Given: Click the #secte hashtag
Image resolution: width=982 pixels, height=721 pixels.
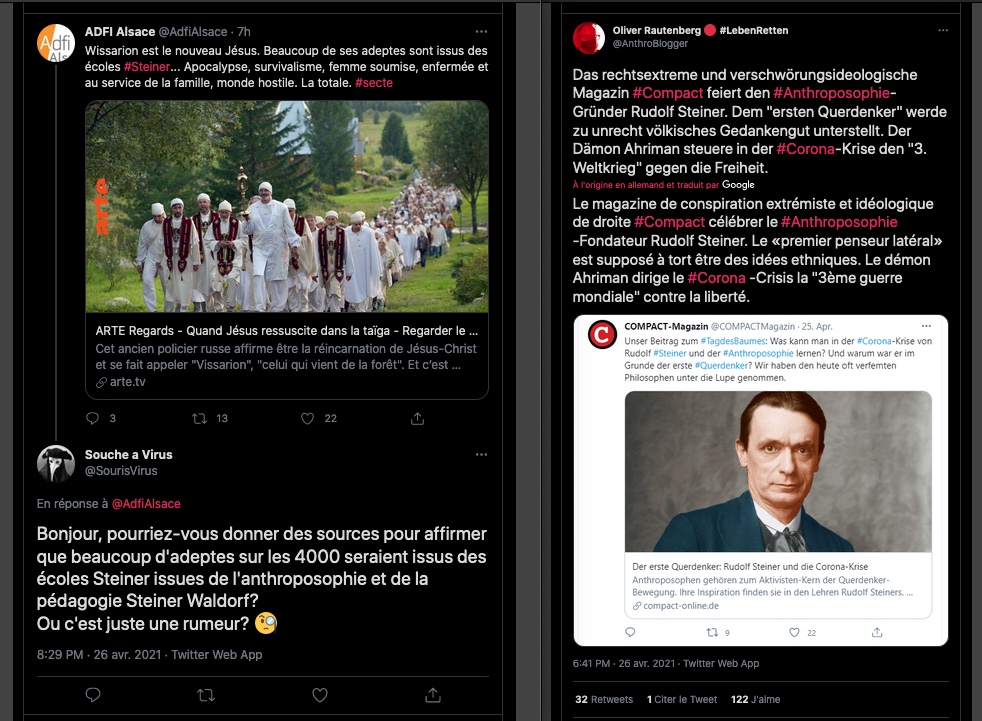Looking at the screenshot, I should (x=374, y=83).
